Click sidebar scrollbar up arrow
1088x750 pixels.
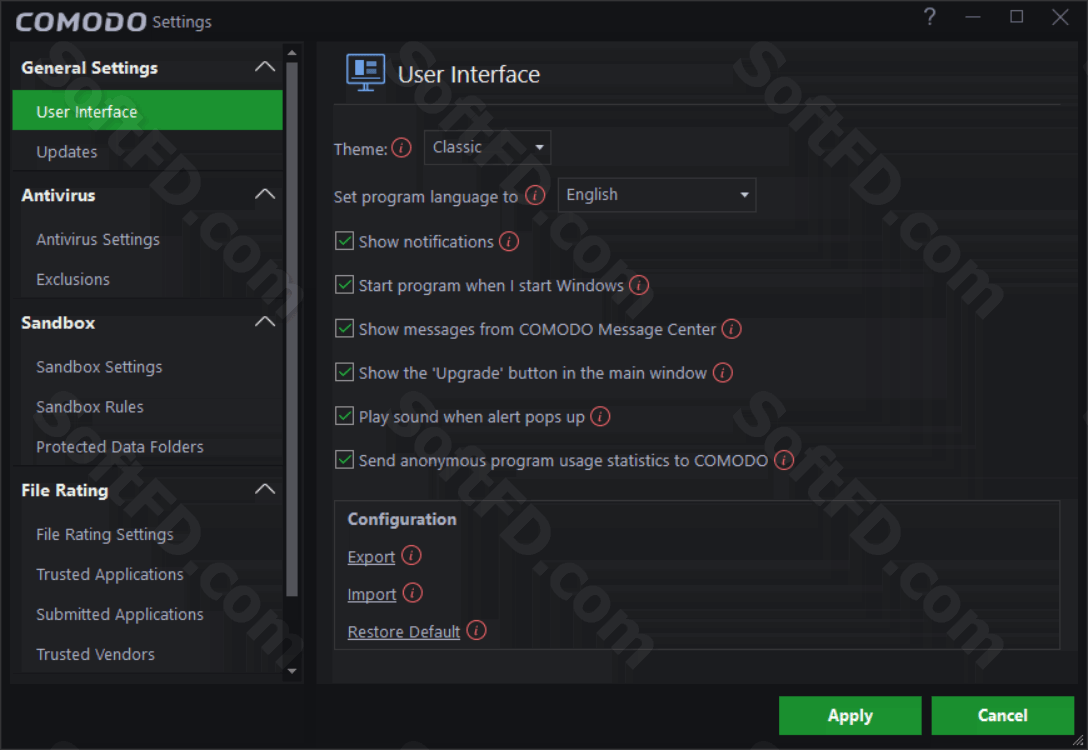tap(292, 53)
